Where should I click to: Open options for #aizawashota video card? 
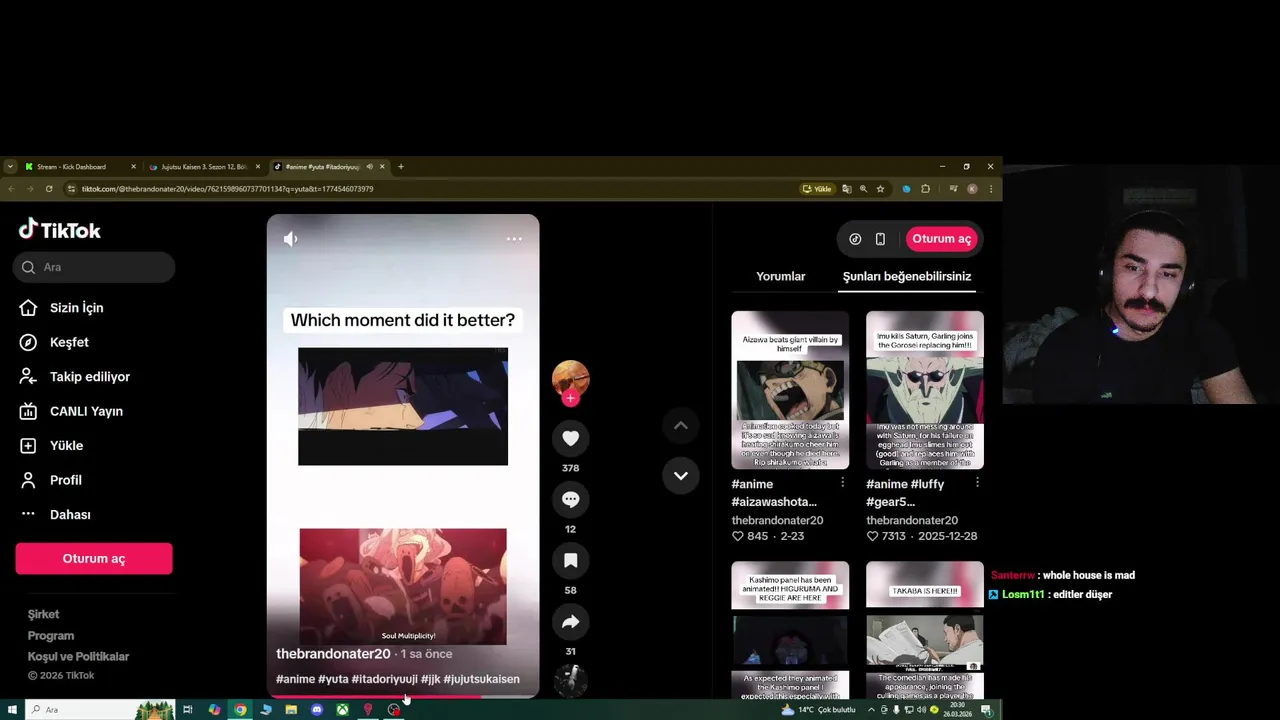(x=842, y=483)
